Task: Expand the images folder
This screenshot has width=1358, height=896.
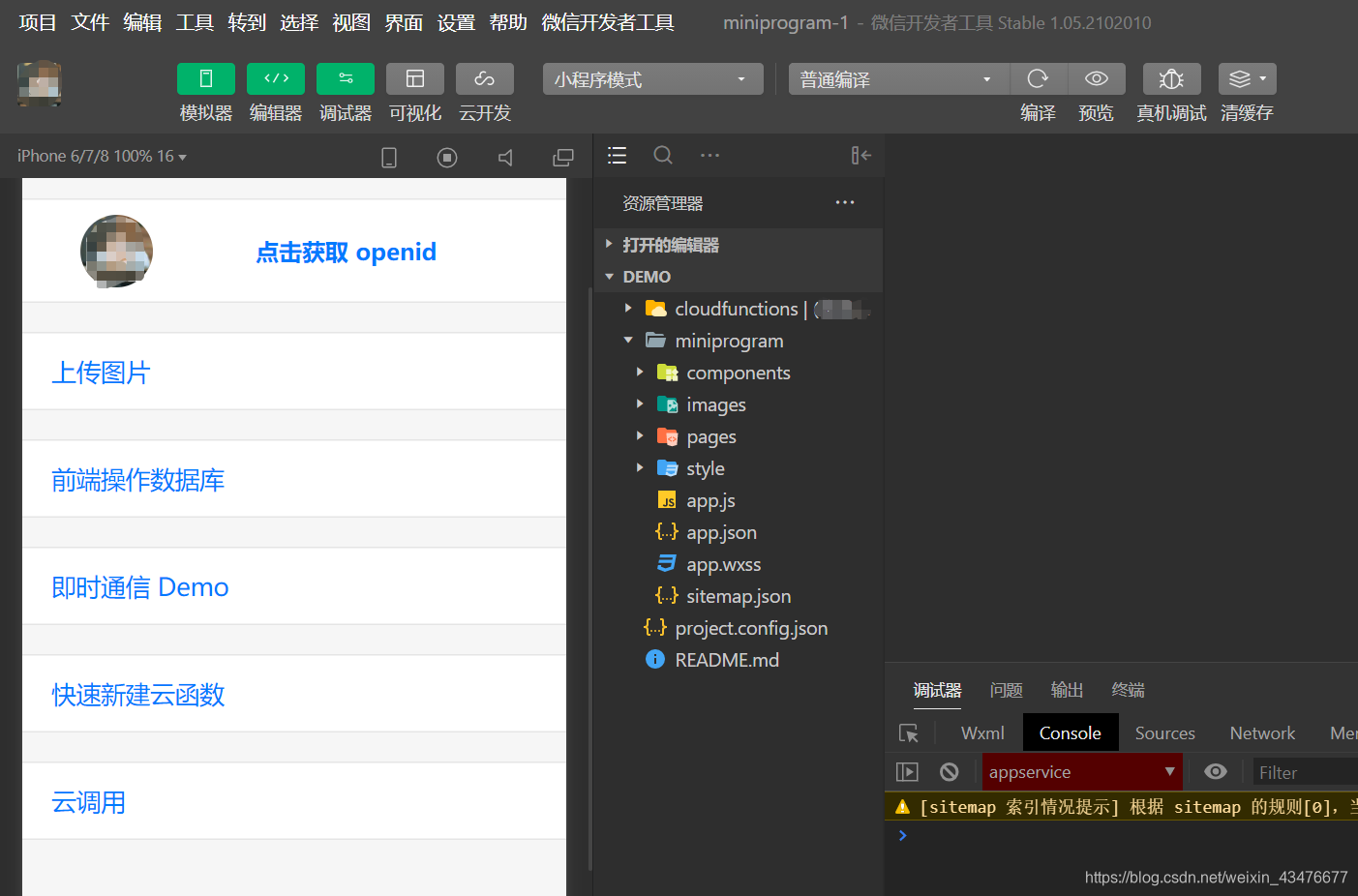Action: [738, 404]
